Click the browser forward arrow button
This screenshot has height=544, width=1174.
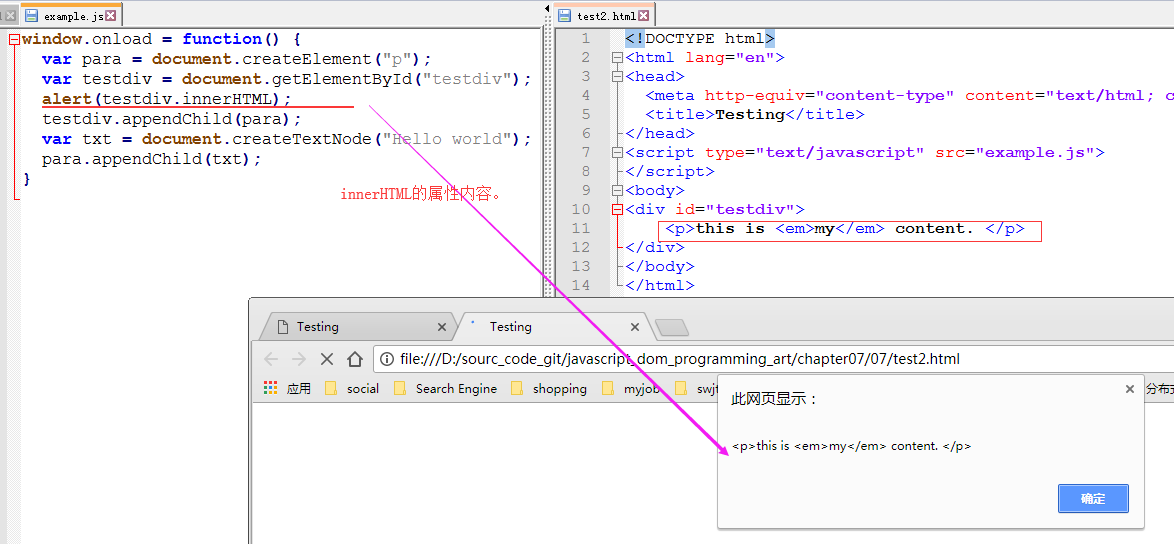[298, 359]
